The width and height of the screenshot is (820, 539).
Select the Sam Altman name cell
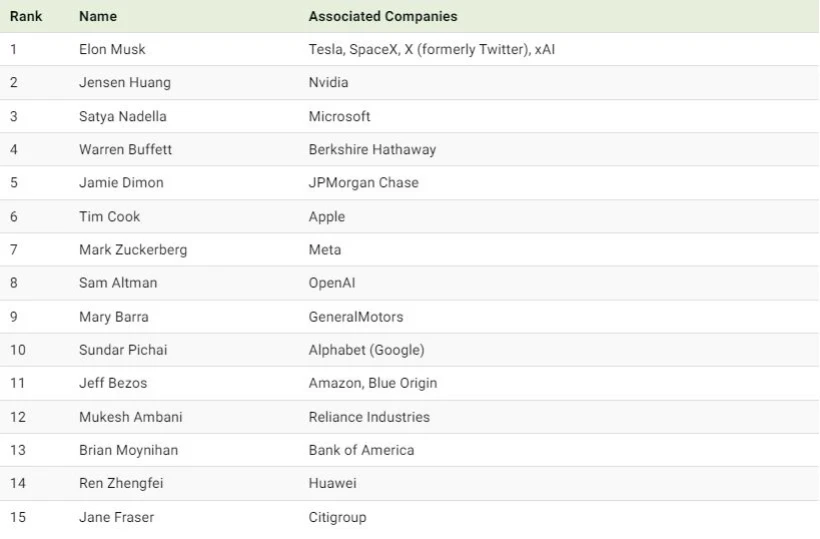point(118,283)
